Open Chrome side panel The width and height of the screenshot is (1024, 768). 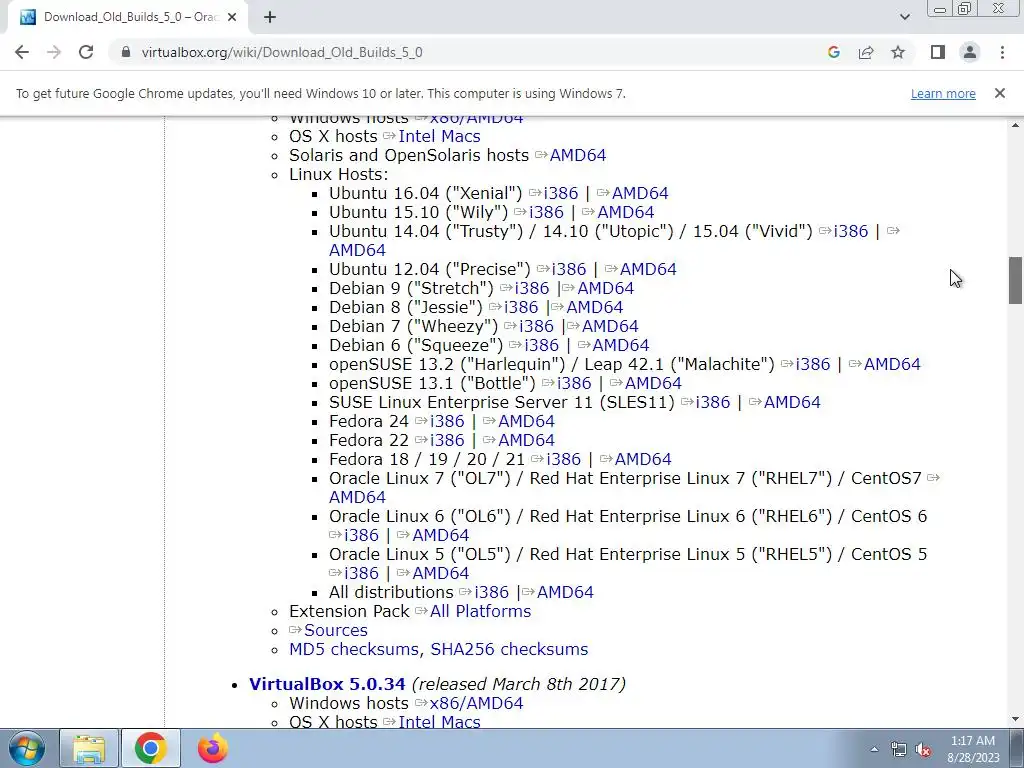pyautogui.click(x=938, y=52)
